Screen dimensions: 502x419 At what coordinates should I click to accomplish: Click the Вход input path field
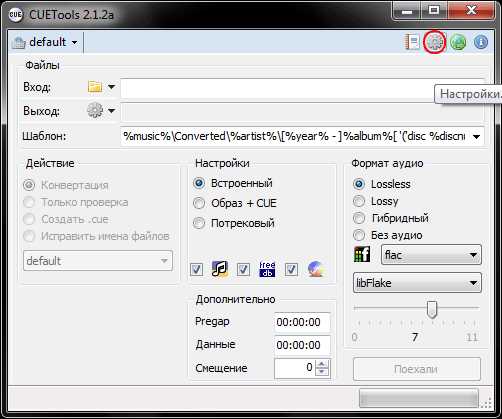point(302,88)
